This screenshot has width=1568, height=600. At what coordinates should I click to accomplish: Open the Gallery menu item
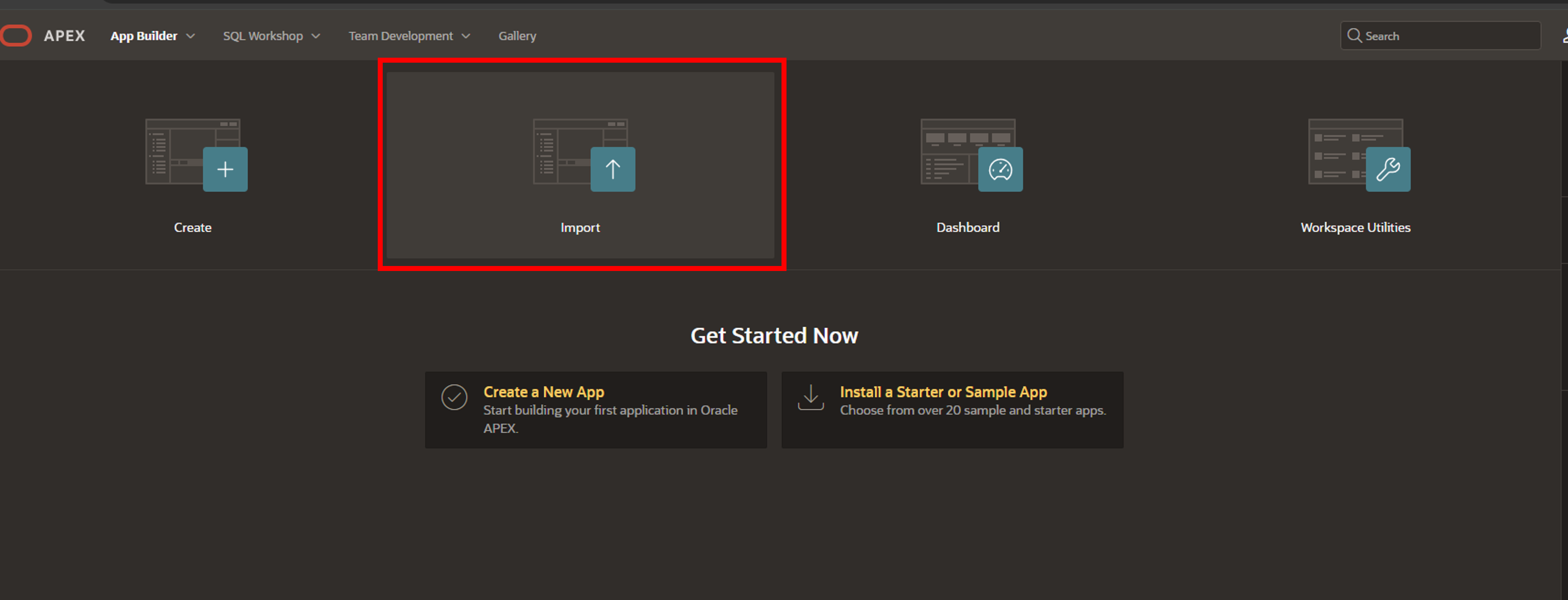[517, 36]
